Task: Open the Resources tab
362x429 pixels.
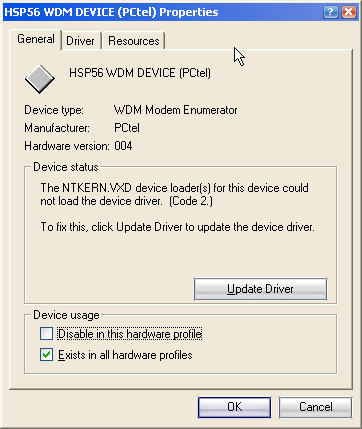Action: click(134, 41)
